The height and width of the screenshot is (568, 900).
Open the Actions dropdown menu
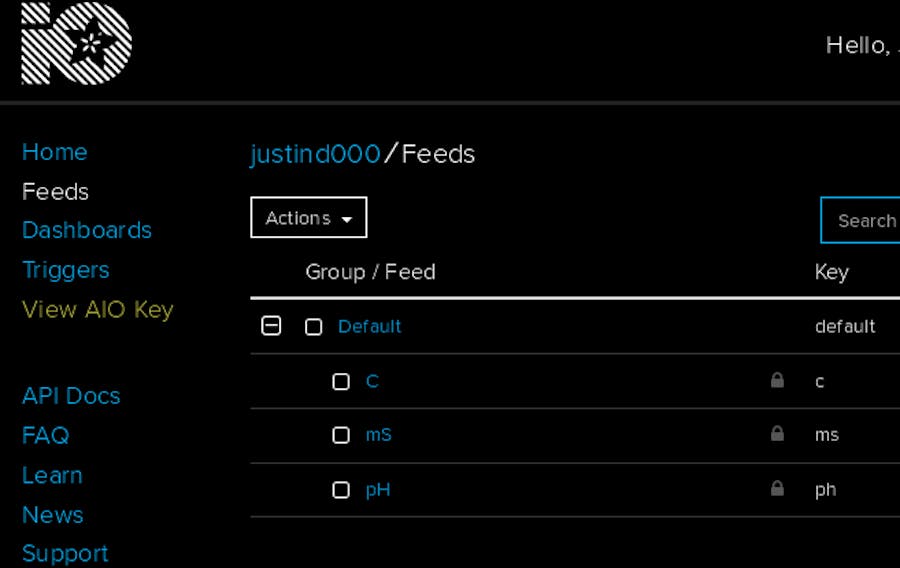[x=308, y=218]
